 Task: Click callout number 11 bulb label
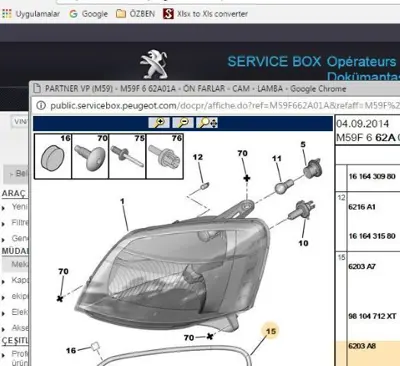point(277,158)
